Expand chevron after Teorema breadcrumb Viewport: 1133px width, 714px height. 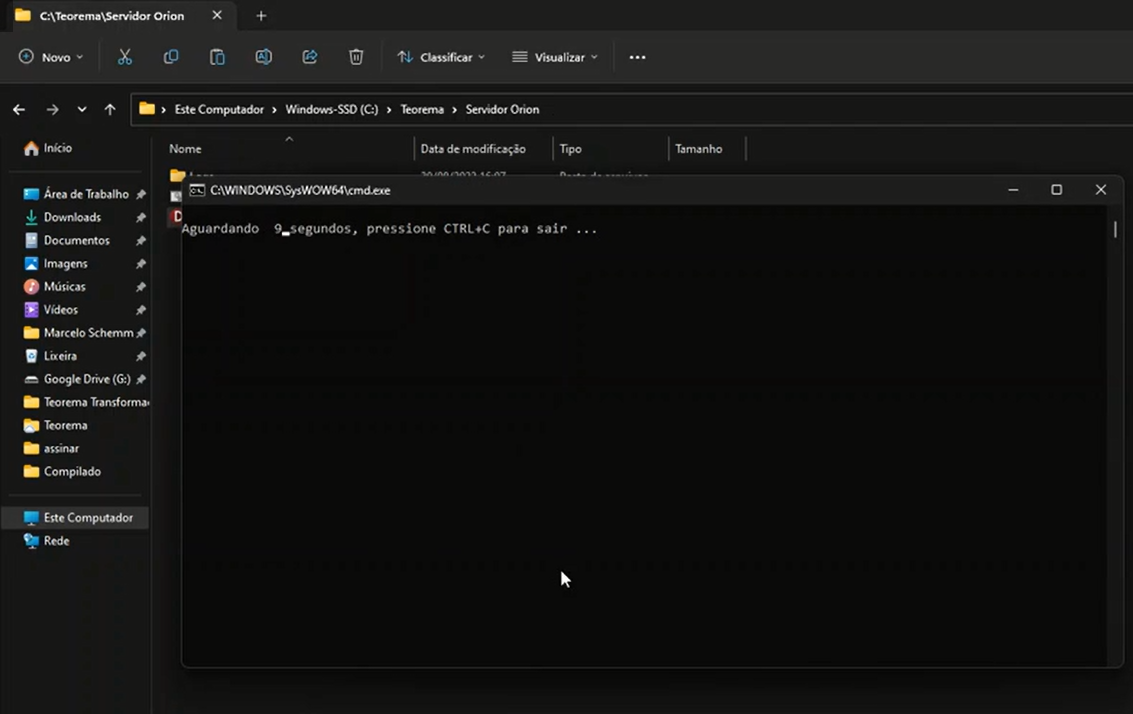pyautogui.click(x=455, y=110)
